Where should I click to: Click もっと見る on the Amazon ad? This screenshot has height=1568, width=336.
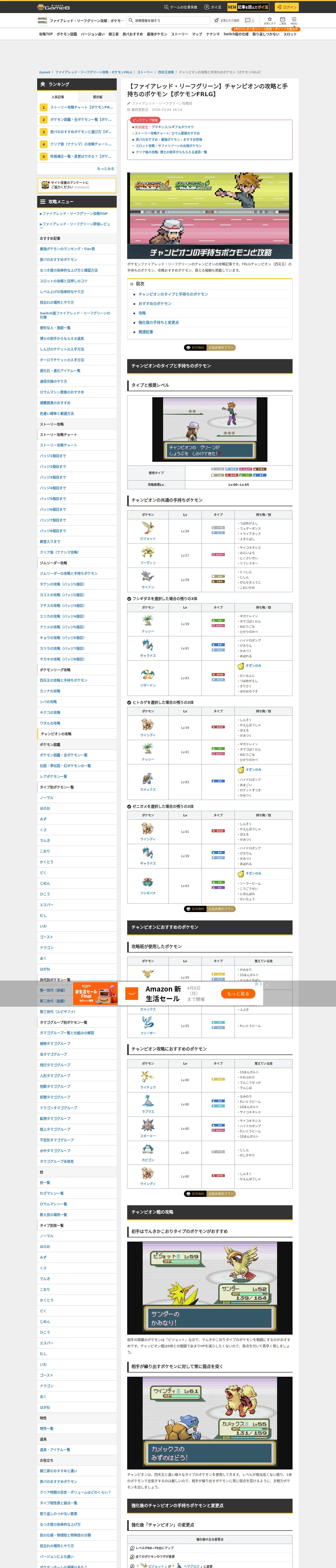[x=238, y=993]
